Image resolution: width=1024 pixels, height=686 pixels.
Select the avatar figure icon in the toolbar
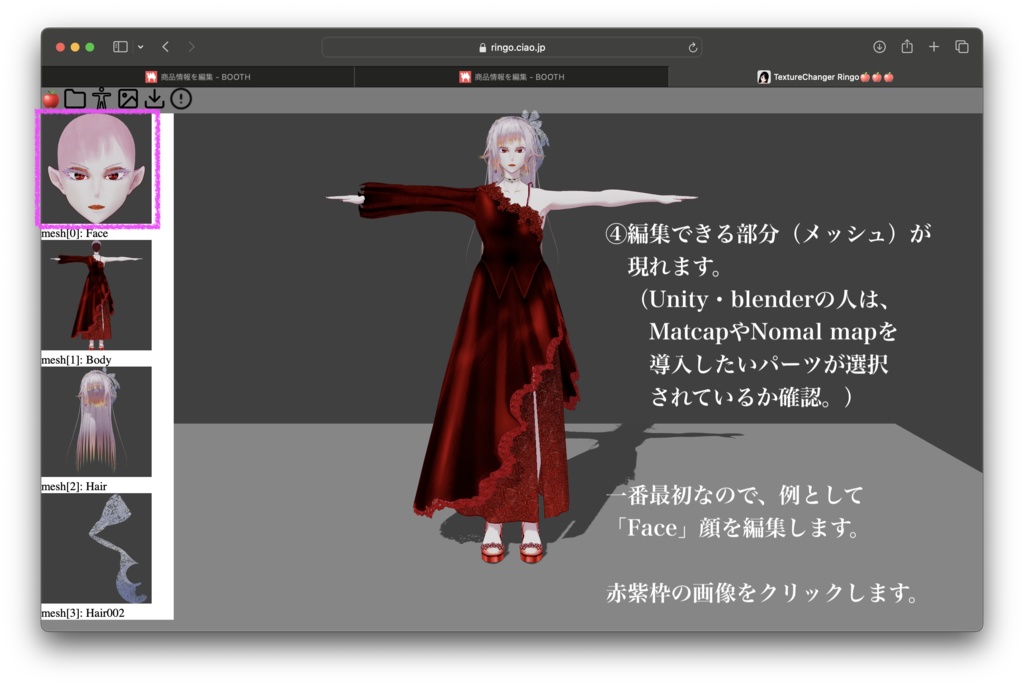pos(100,98)
